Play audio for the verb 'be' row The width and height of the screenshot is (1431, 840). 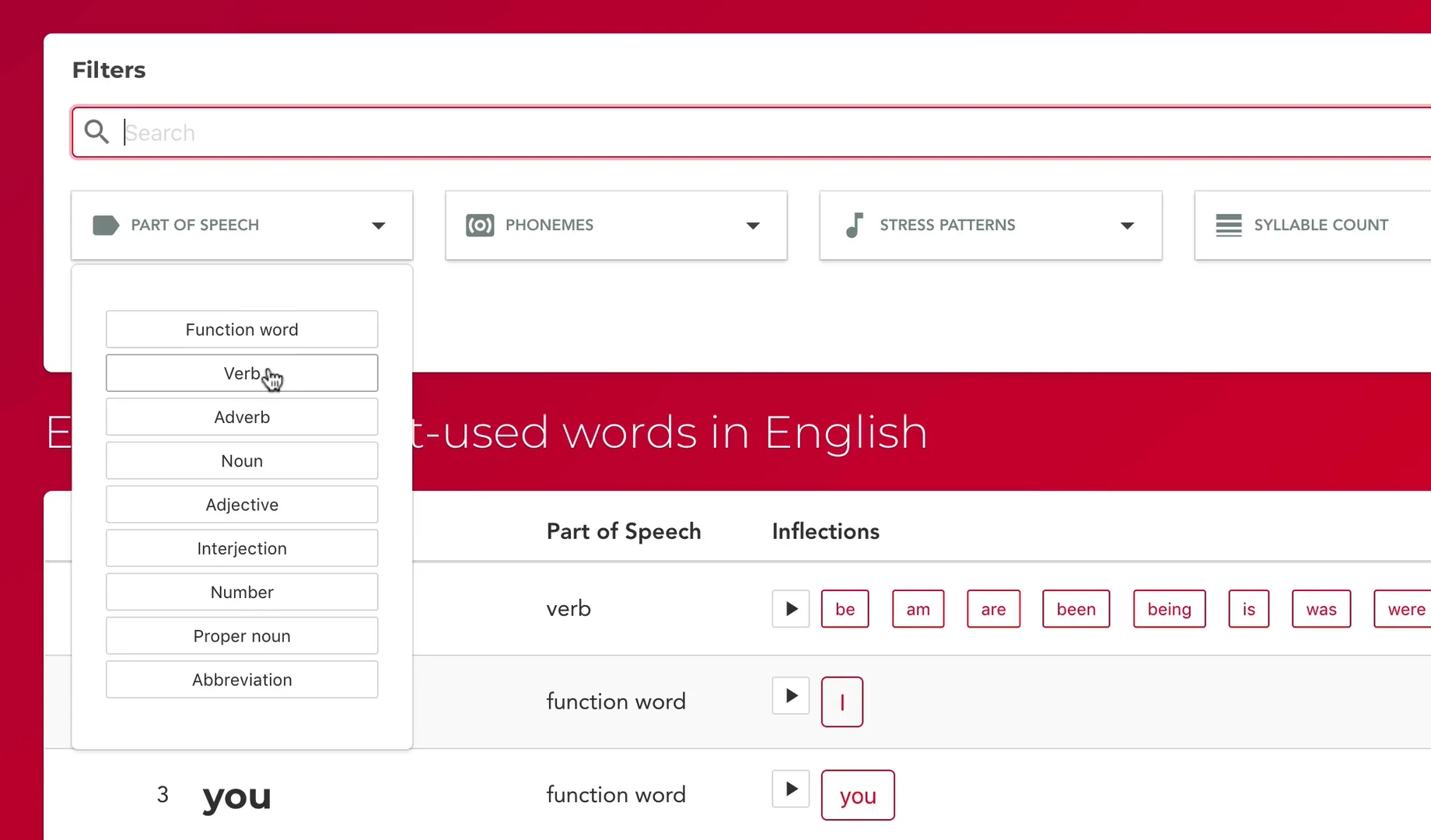click(x=791, y=608)
